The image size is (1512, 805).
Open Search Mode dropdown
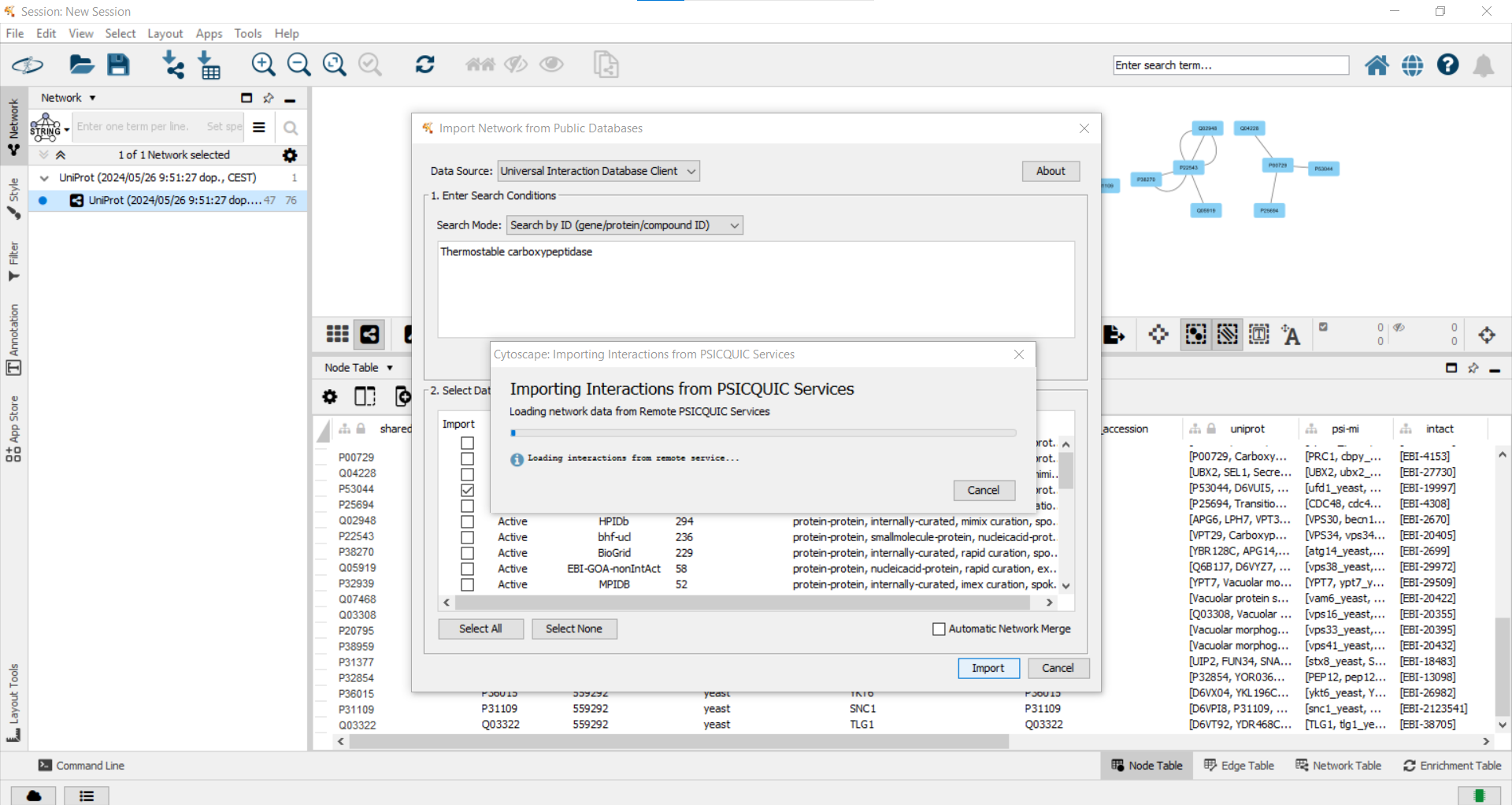coord(624,225)
